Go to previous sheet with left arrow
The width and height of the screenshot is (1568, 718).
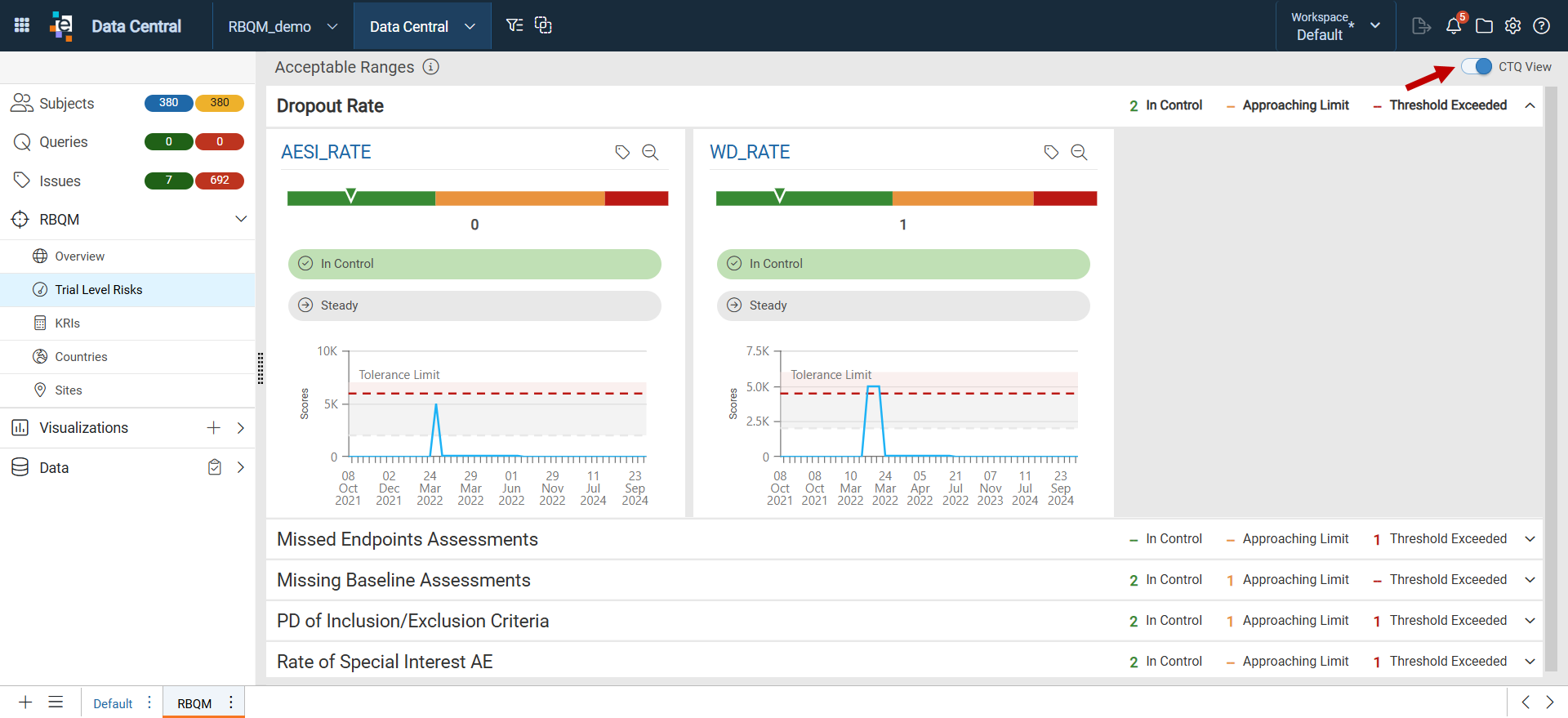pos(1526,702)
